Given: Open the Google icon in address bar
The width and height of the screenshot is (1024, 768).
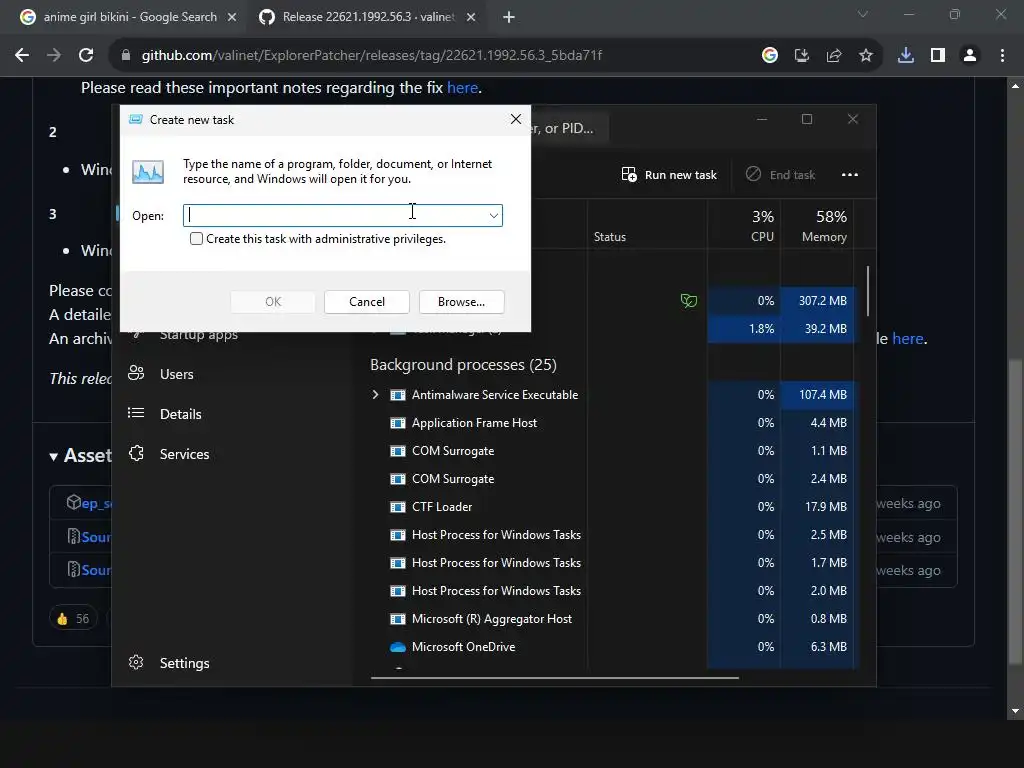Looking at the screenshot, I should tap(770, 56).
